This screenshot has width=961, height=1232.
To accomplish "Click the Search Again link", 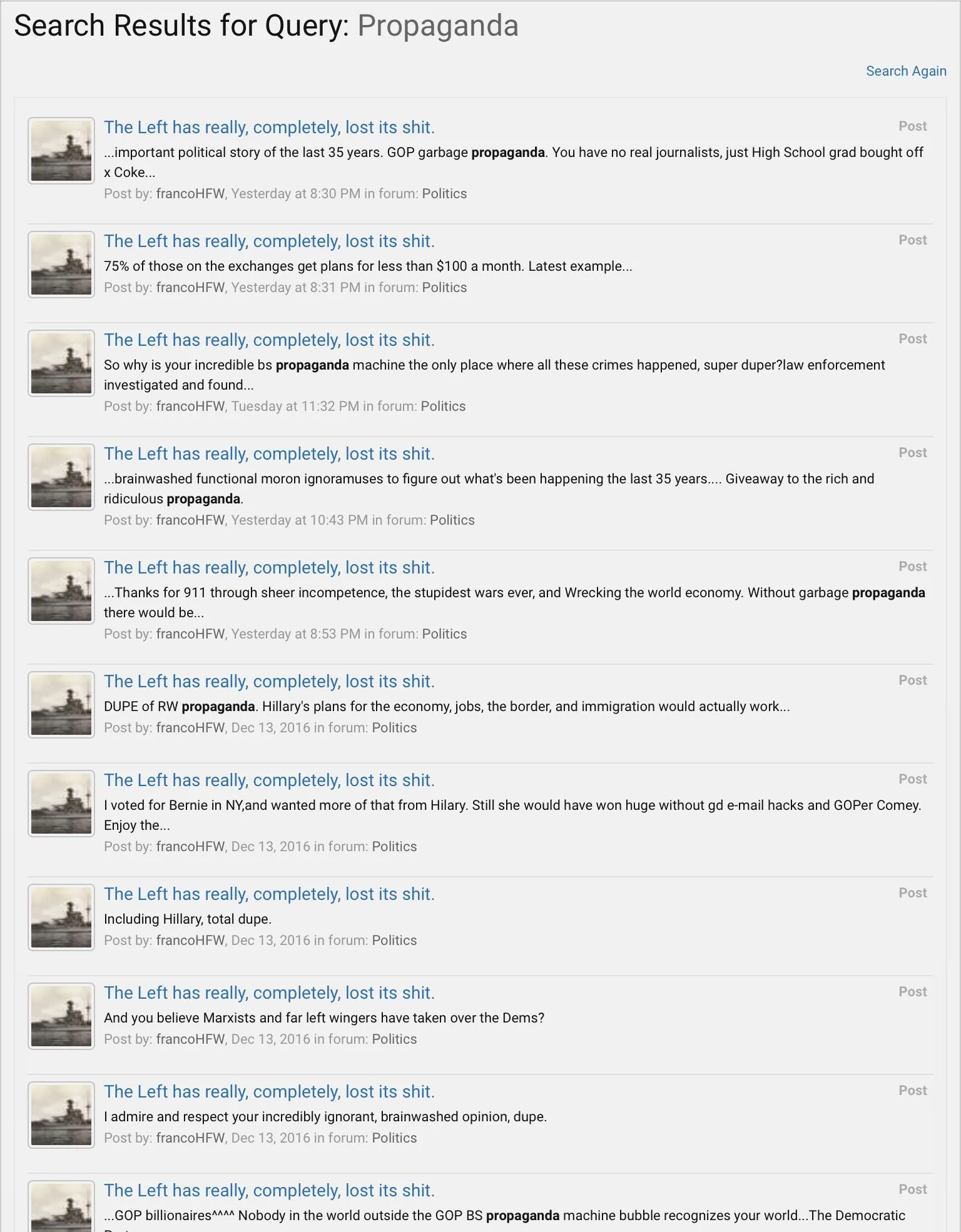I will coord(905,71).
